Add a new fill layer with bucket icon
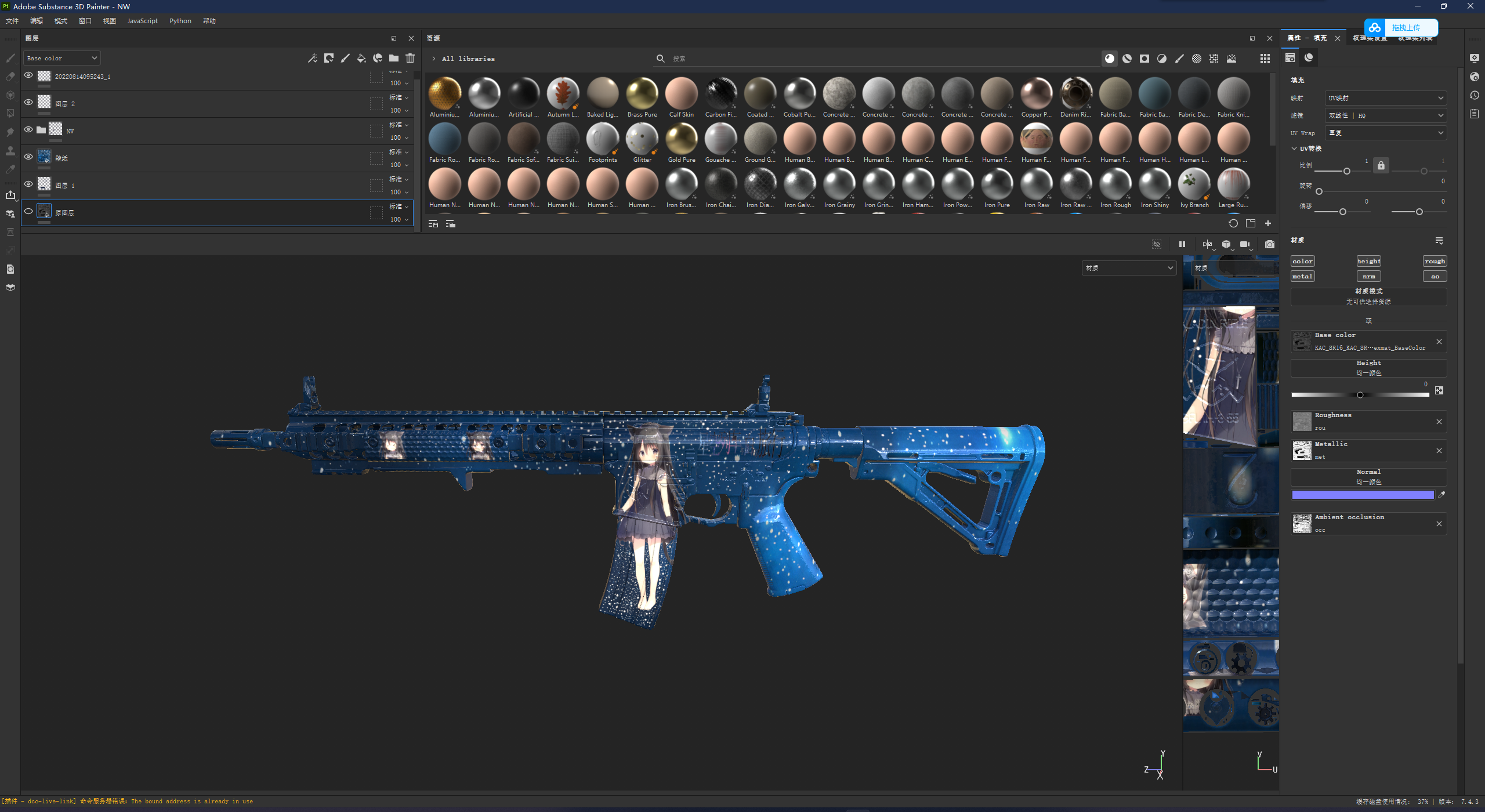This screenshot has height=812, width=1485. pyautogui.click(x=361, y=58)
